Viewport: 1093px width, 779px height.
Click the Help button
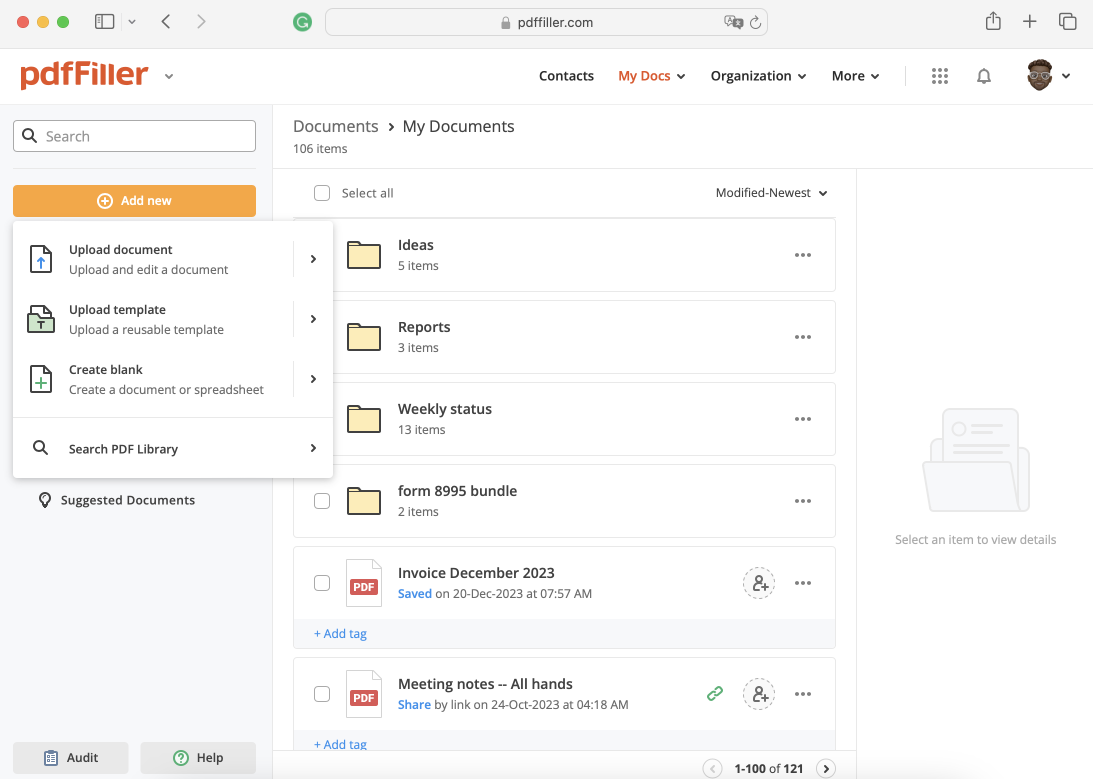pos(198,758)
